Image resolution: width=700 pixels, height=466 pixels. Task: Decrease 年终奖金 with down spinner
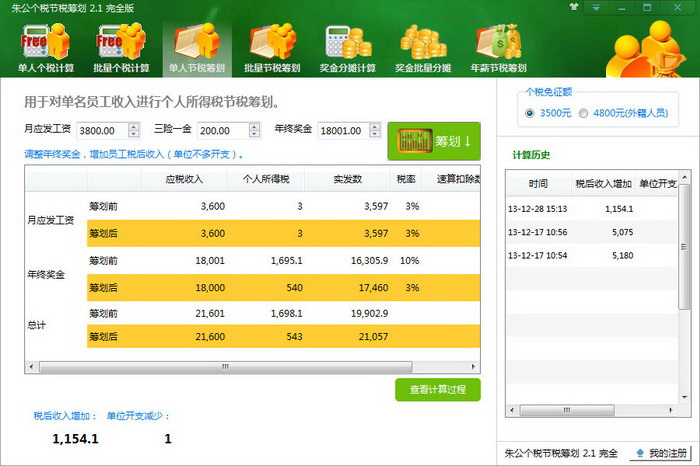(x=375, y=134)
